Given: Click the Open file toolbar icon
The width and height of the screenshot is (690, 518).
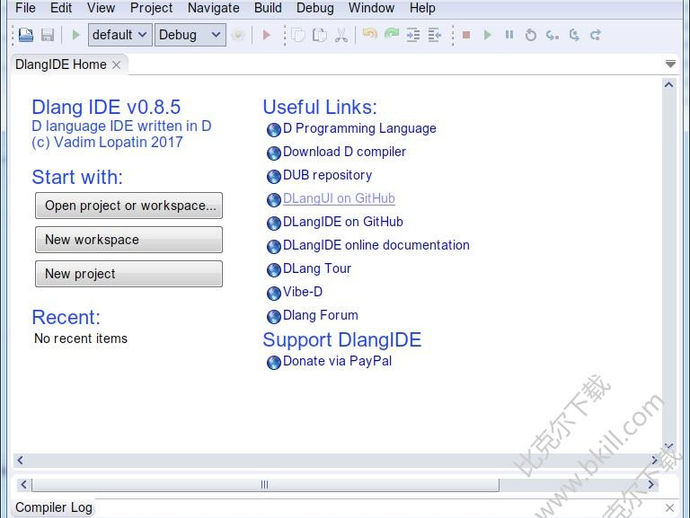Looking at the screenshot, I should (x=26, y=35).
